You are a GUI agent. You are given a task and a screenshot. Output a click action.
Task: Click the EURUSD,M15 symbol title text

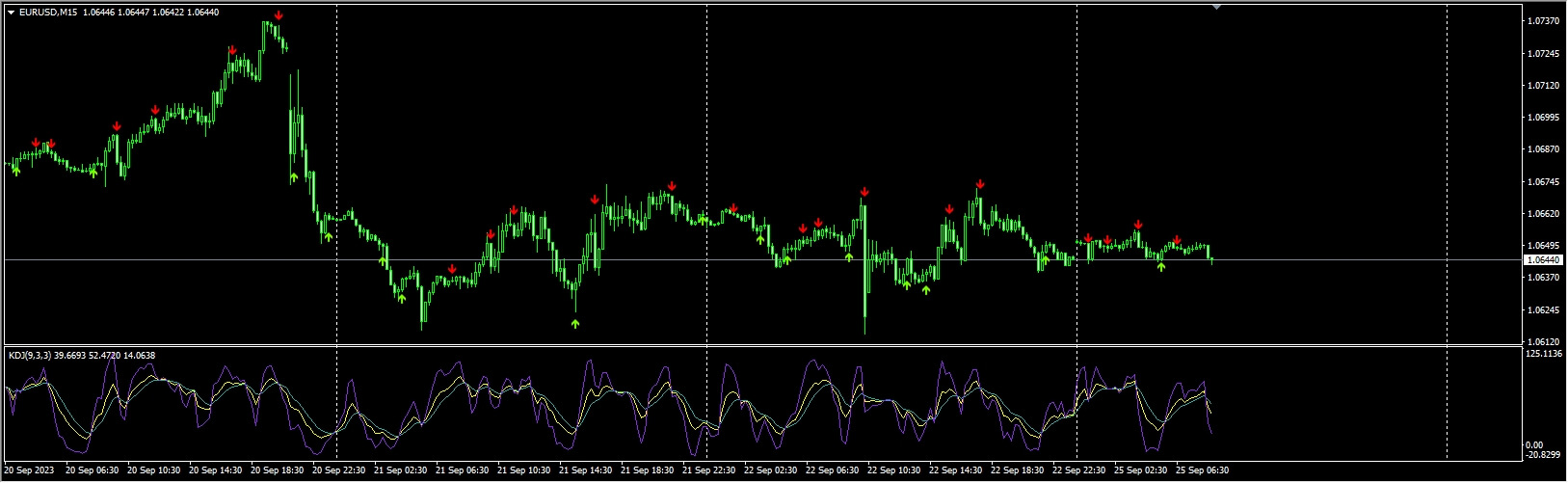48,13
